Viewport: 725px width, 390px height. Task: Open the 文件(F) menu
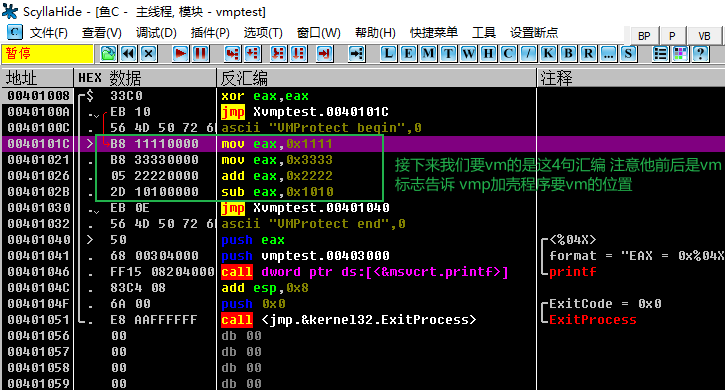pos(49,33)
